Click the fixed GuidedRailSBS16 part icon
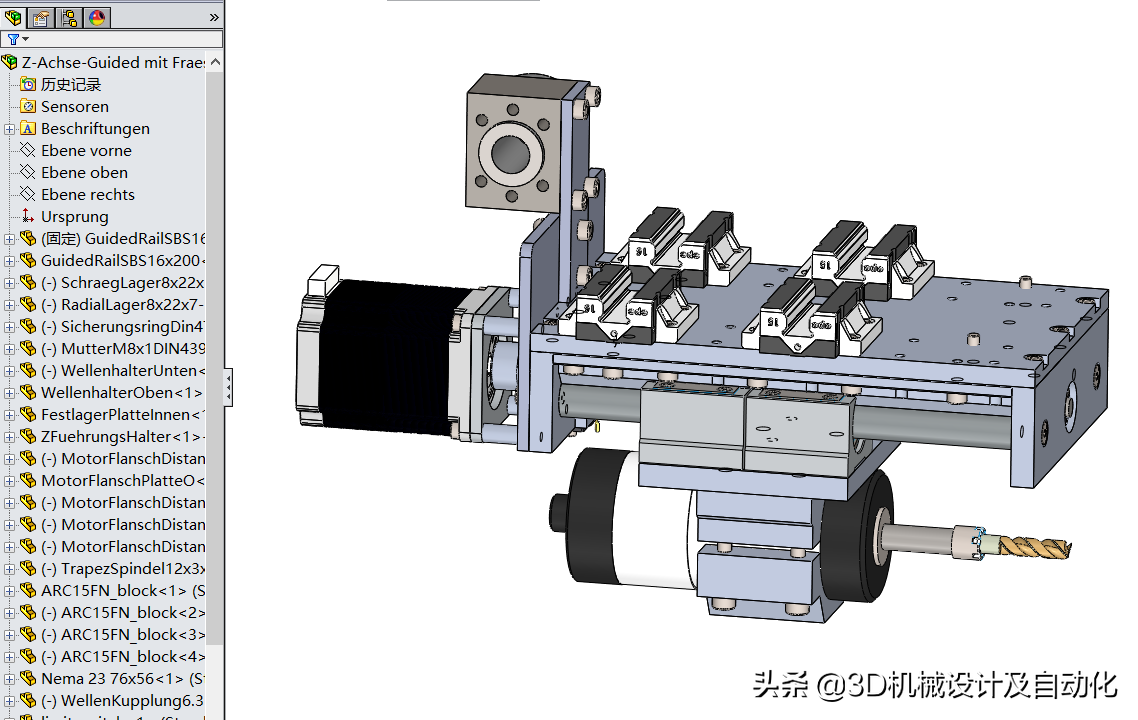The image size is (1138, 720). (x=28, y=238)
